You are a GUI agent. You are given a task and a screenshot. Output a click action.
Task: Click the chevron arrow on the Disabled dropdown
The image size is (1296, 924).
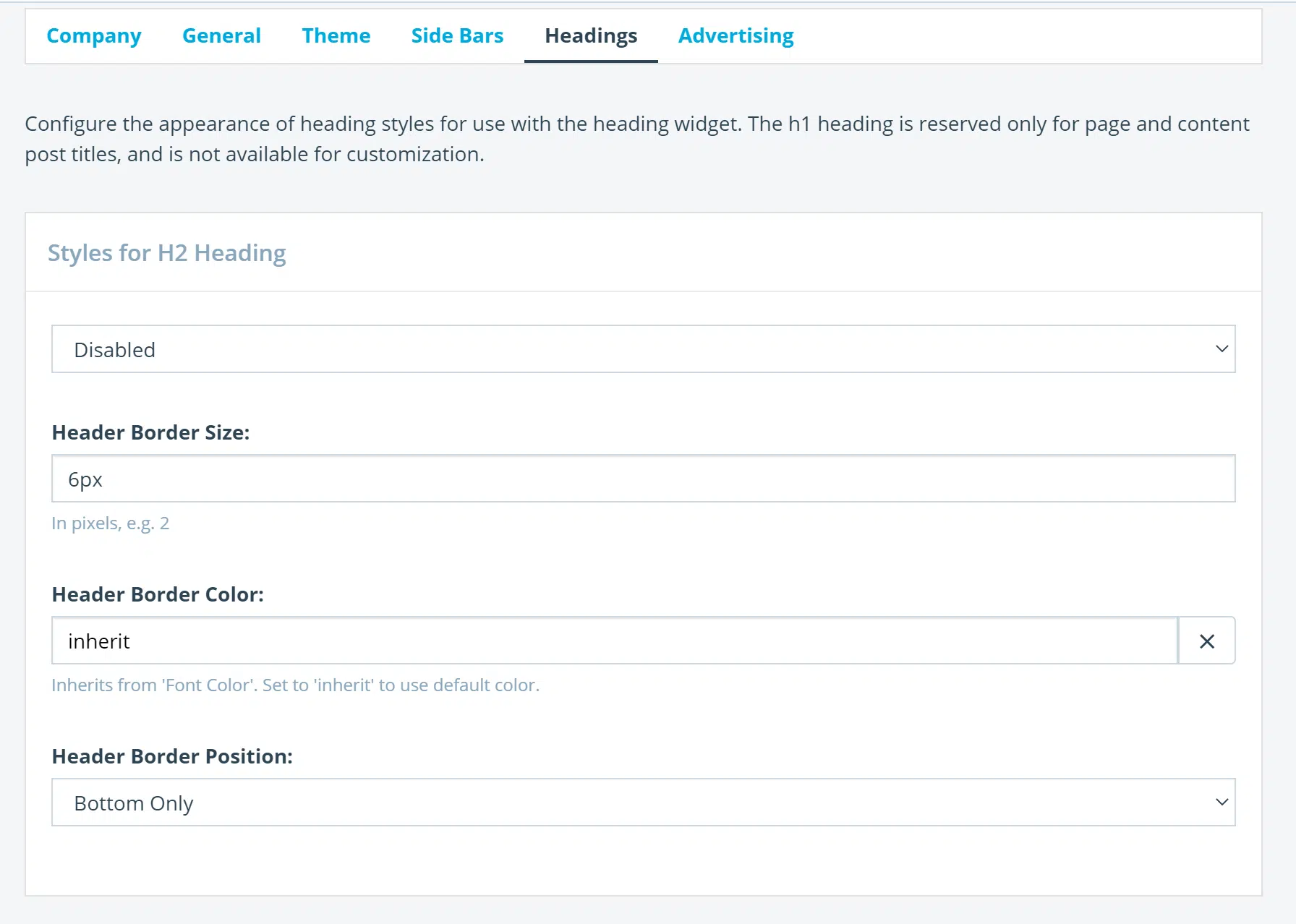click(x=1222, y=349)
